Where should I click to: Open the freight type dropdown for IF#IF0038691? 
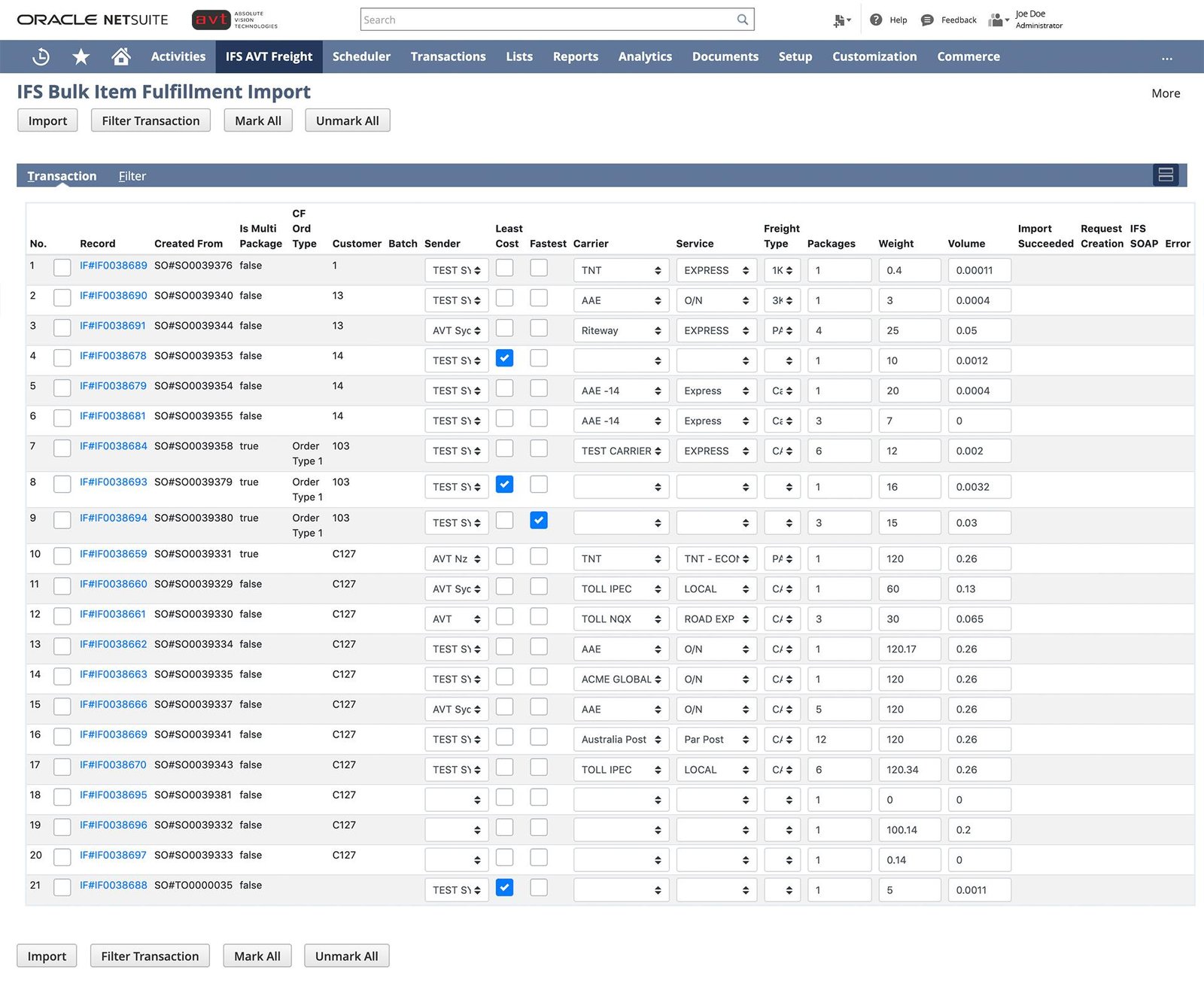tap(783, 330)
